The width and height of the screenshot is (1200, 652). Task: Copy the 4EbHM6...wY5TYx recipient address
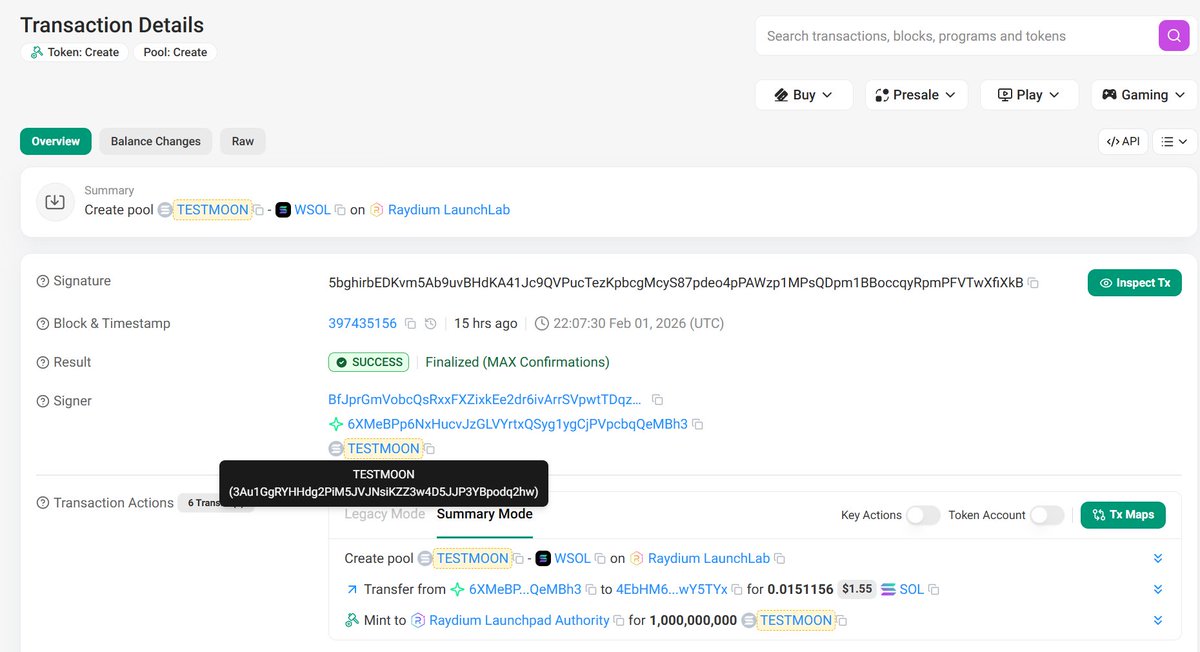(737, 590)
